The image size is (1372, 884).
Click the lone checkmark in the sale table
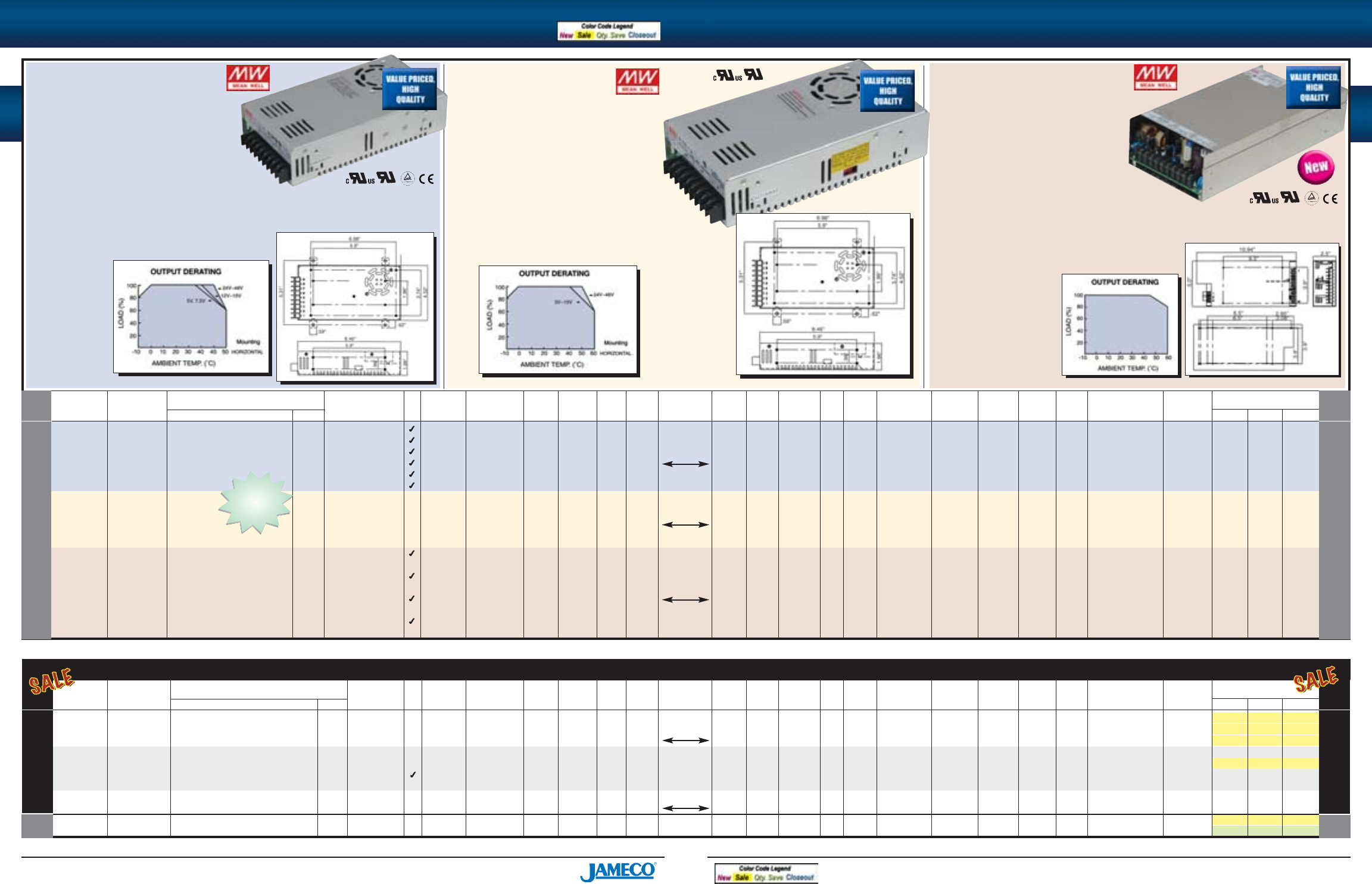coord(412,774)
